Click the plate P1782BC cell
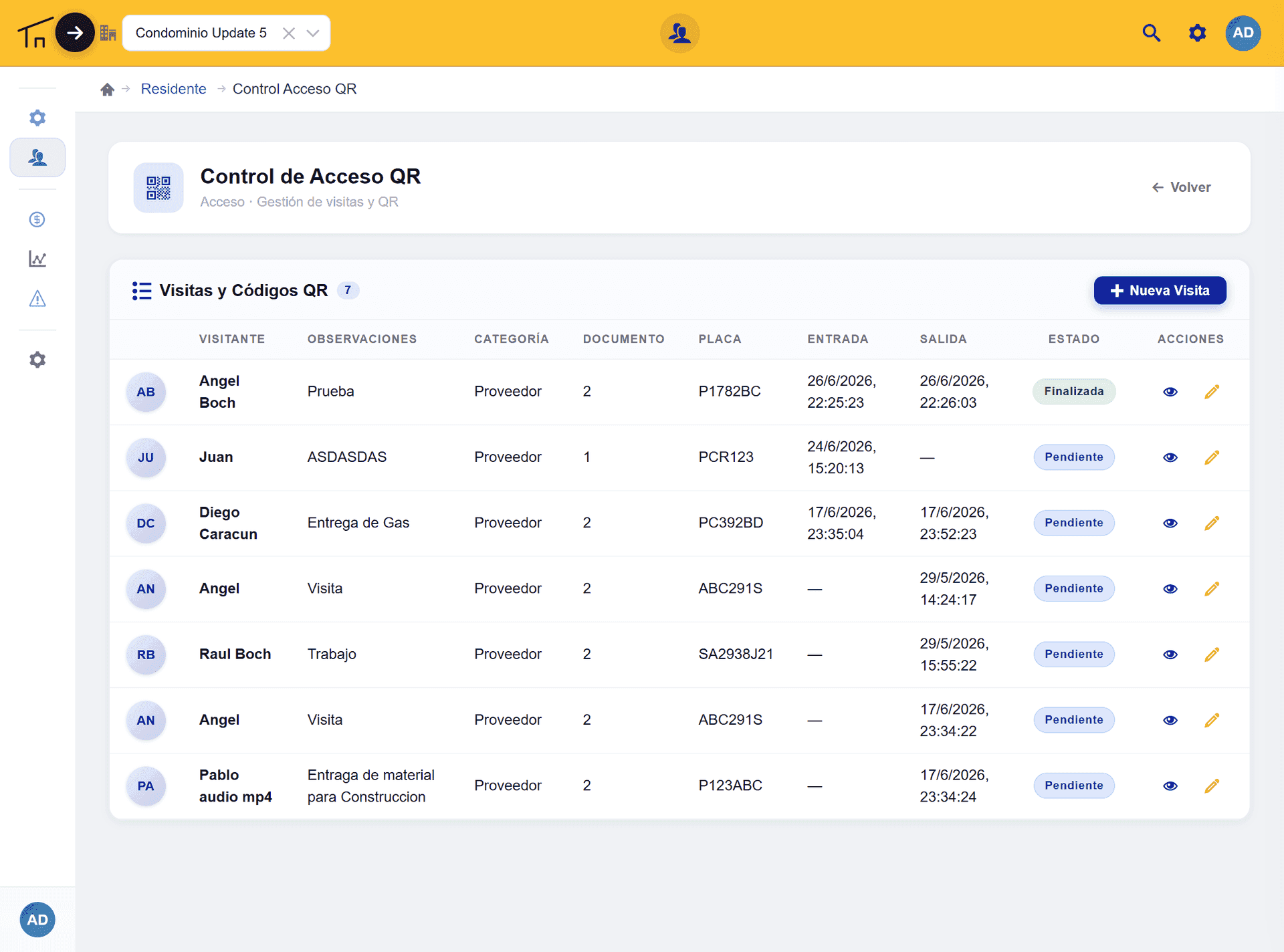The image size is (1284, 952). tap(730, 391)
